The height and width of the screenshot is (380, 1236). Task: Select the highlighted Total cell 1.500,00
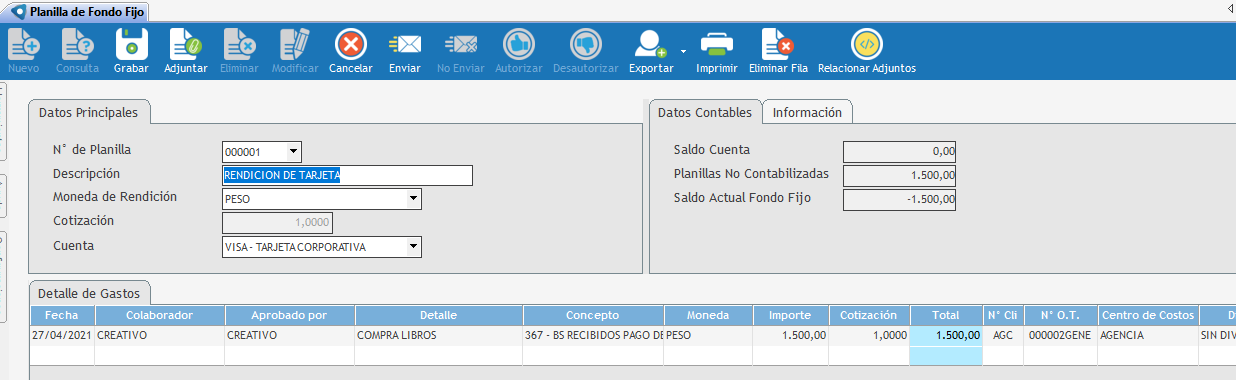click(x=946, y=335)
